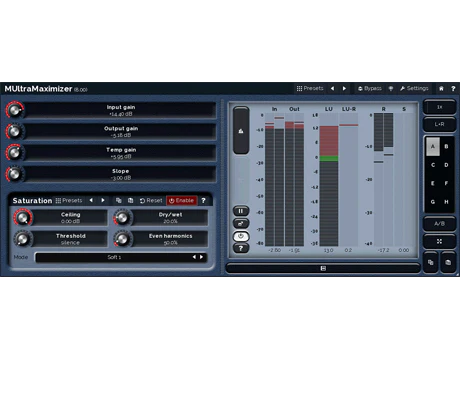Viewport: 460px width, 416px height.
Task: Copy Saturation settings icon
Action: pyautogui.click(x=118, y=200)
